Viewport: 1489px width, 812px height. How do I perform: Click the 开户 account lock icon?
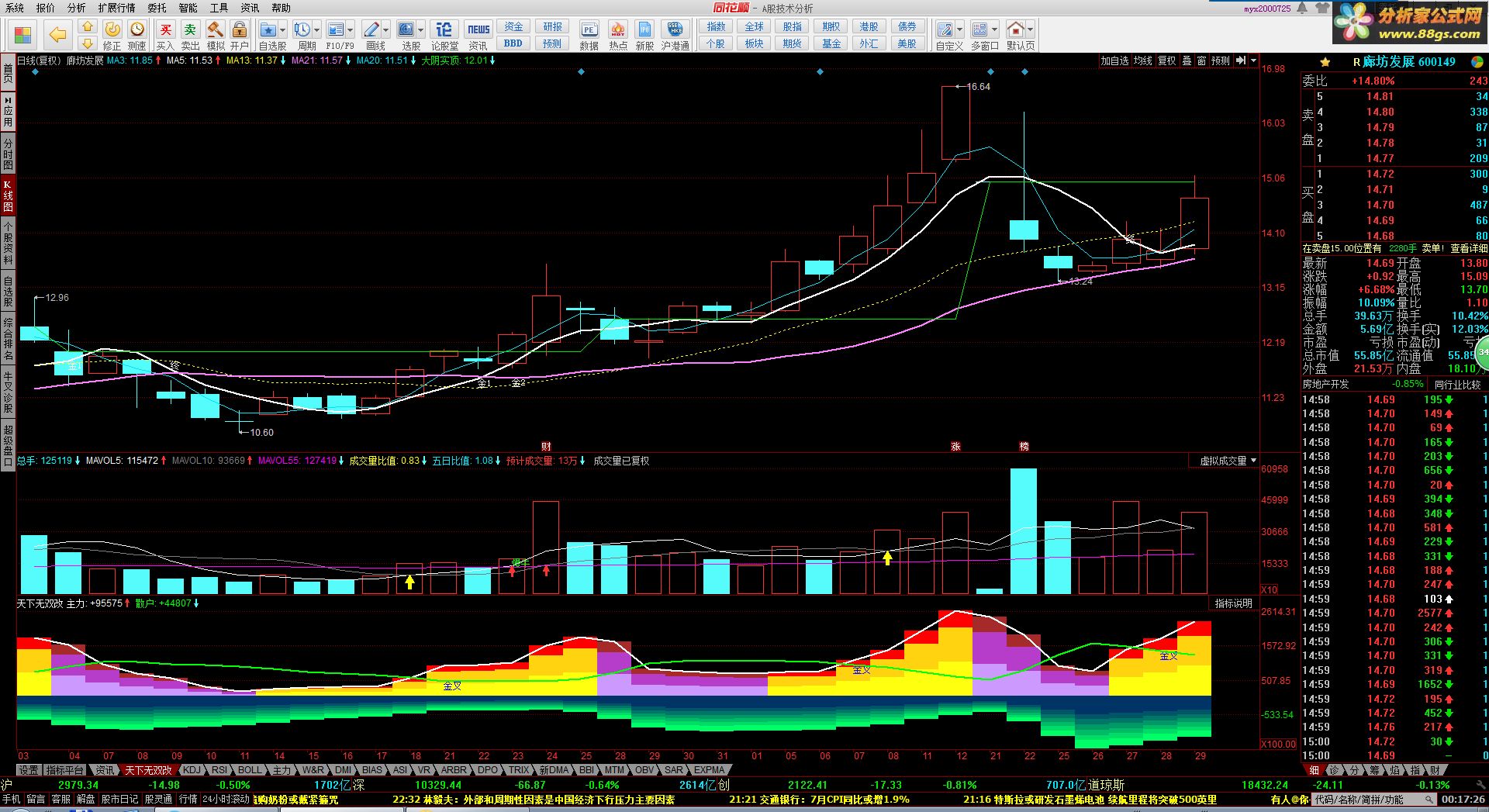[240, 29]
